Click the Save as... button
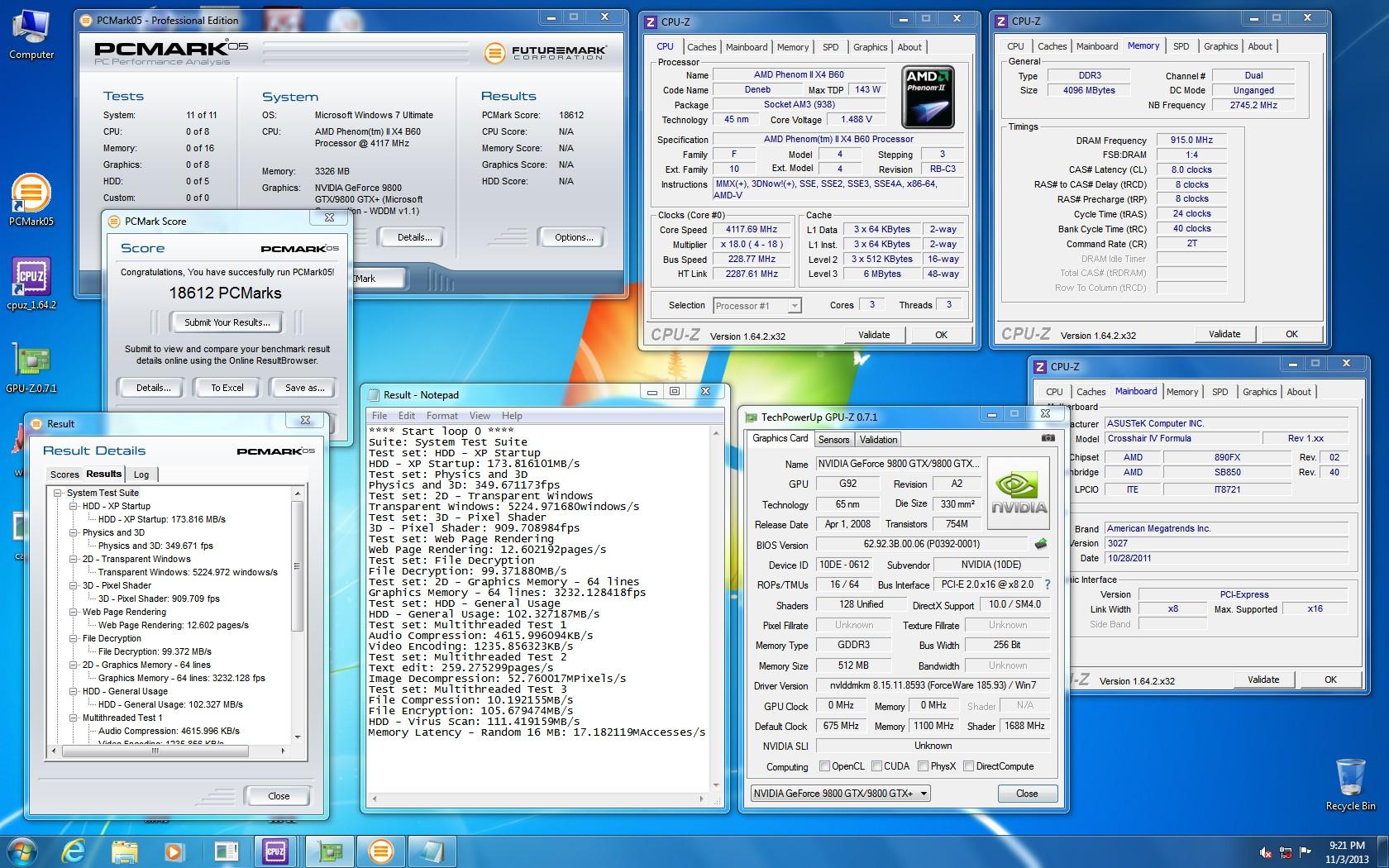This screenshot has width=1389, height=868. 304,388
